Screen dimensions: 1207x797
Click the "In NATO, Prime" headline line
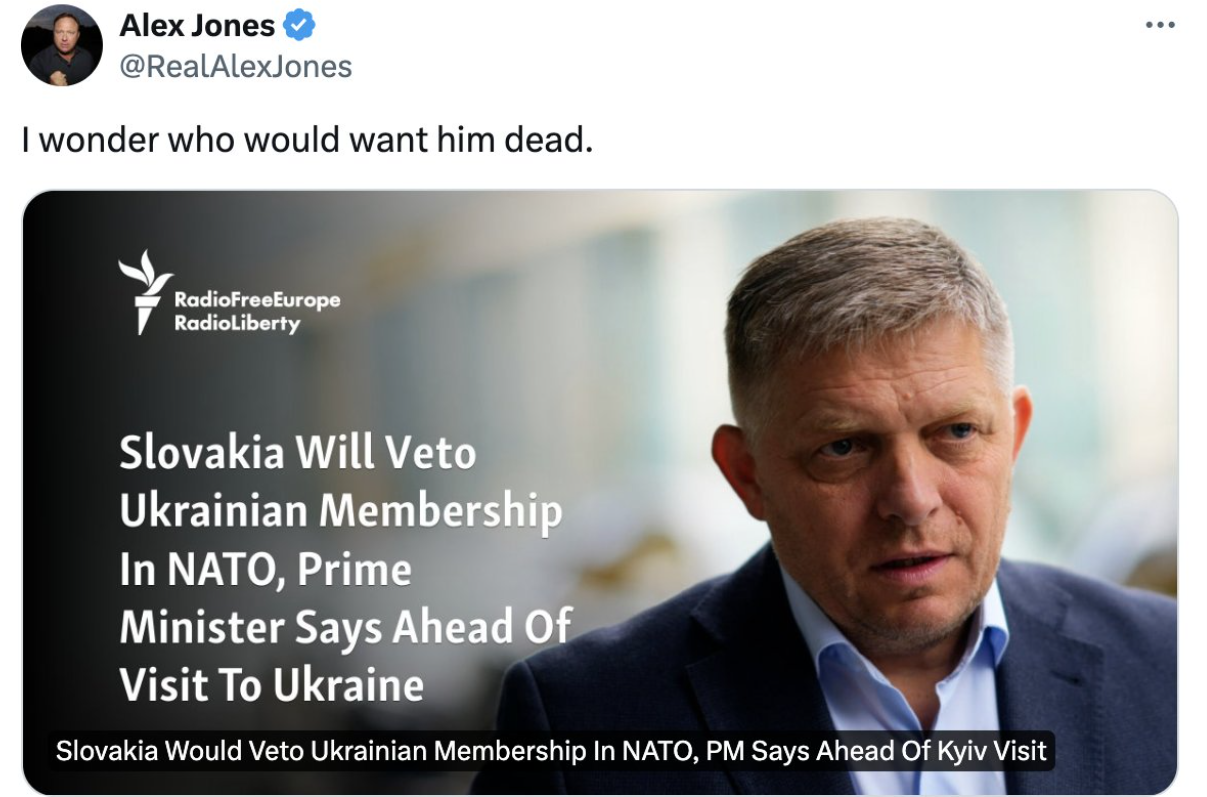tap(265, 569)
